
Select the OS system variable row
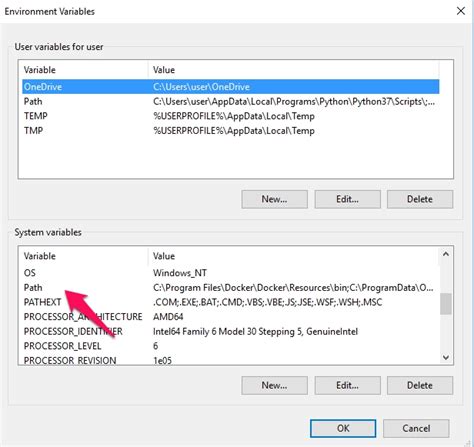(x=231, y=273)
